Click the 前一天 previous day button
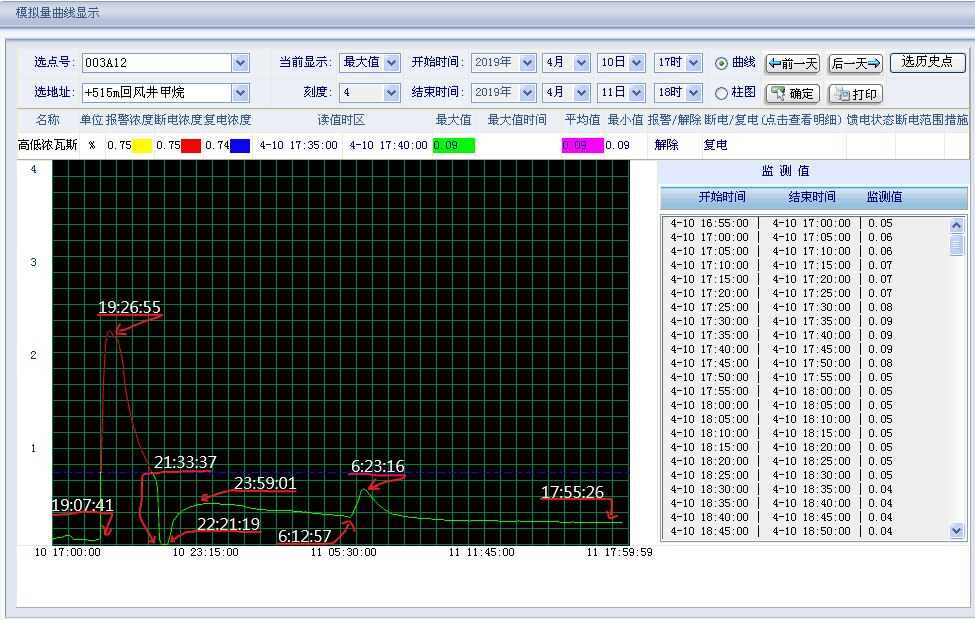The height and width of the screenshot is (620, 975). tap(793, 63)
